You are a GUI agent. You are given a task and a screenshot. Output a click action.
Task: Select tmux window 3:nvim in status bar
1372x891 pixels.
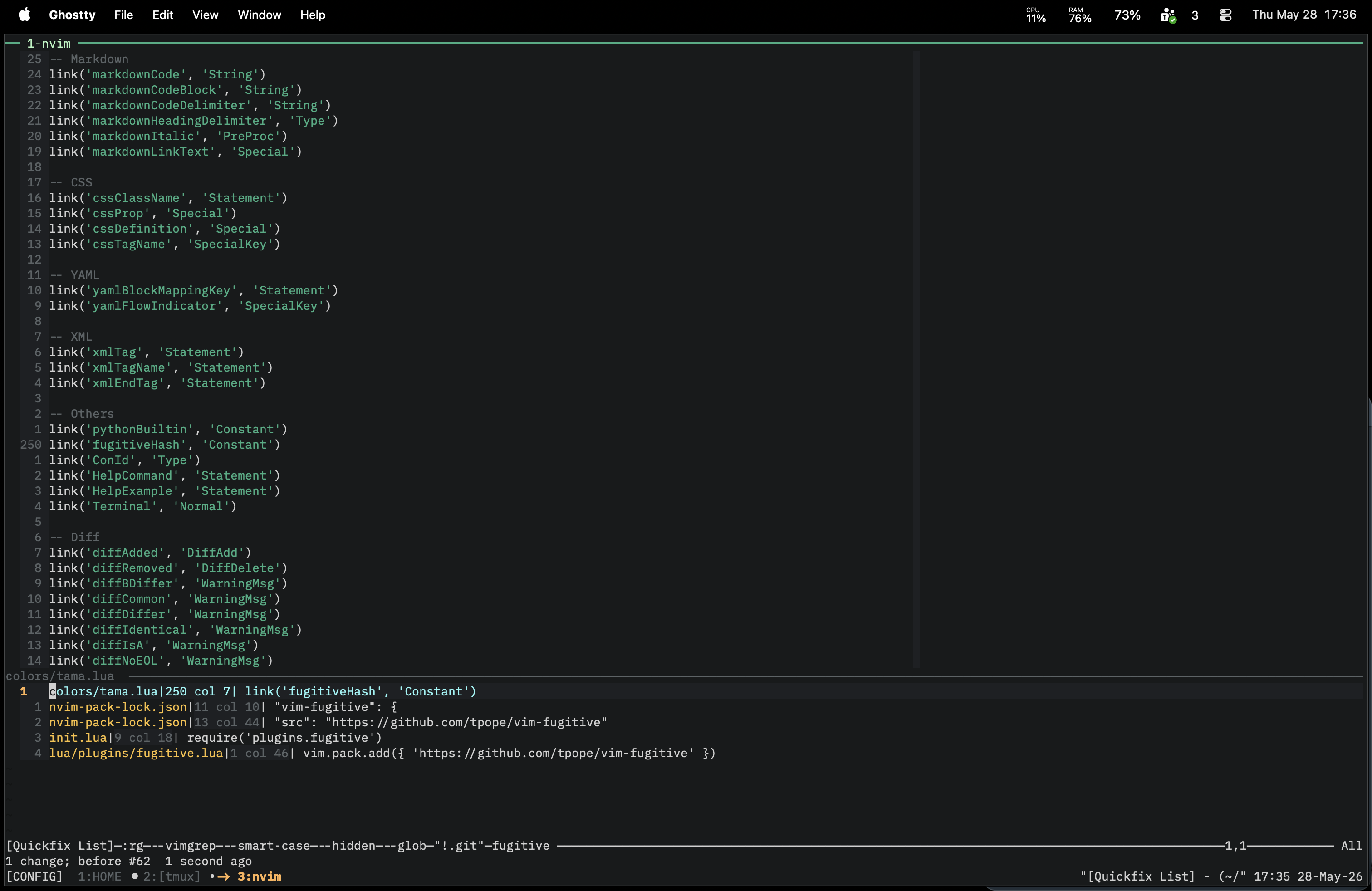coord(260,876)
